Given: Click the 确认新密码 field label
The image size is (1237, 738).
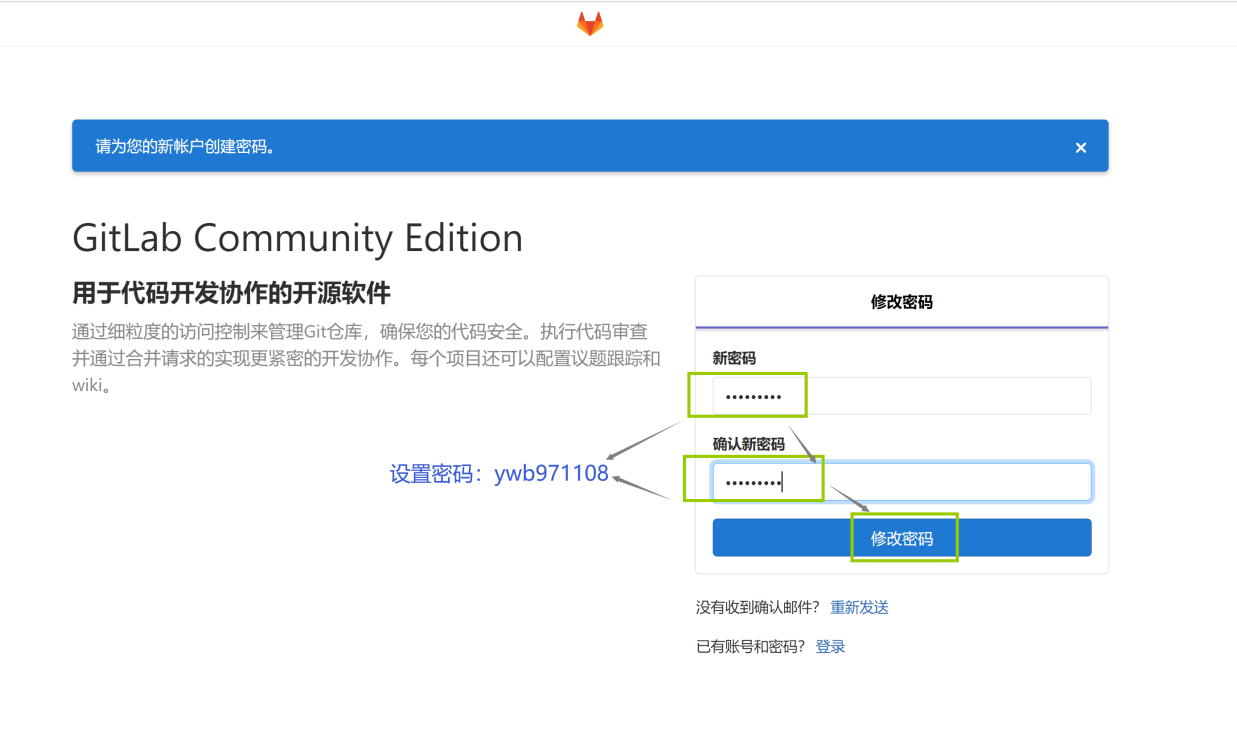Looking at the screenshot, I should click(x=749, y=444).
